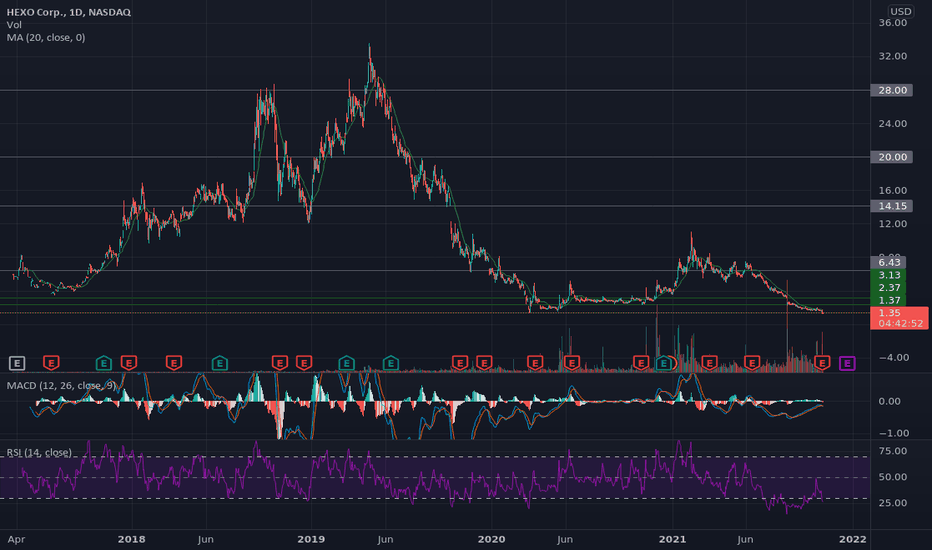932x550 pixels.
Task: Click the 2020 label on time axis
Action: (x=492, y=539)
